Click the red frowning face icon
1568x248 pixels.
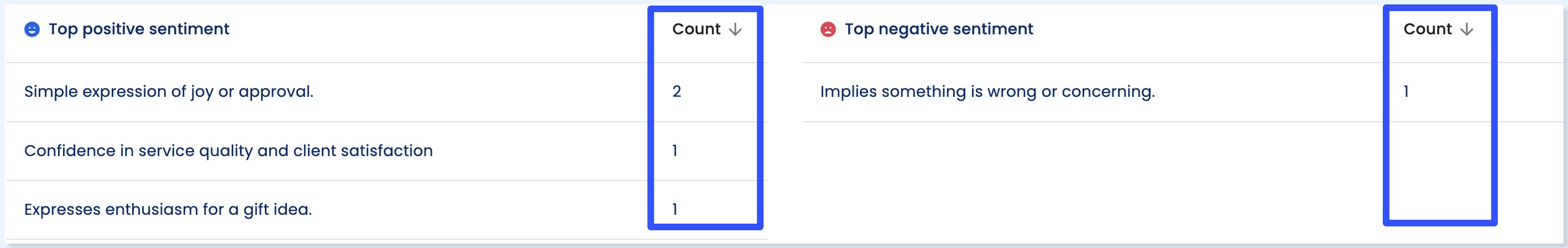[x=828, y=29]
